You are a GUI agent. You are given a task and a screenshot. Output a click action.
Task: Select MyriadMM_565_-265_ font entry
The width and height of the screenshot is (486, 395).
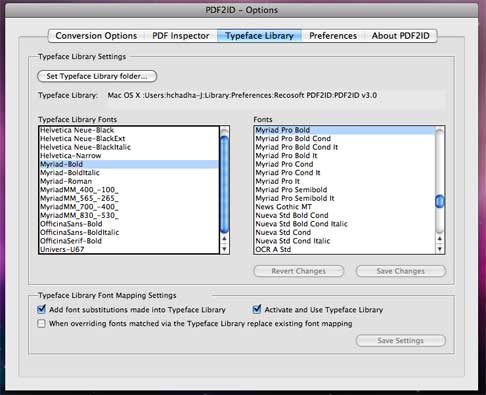click(129, 198)
